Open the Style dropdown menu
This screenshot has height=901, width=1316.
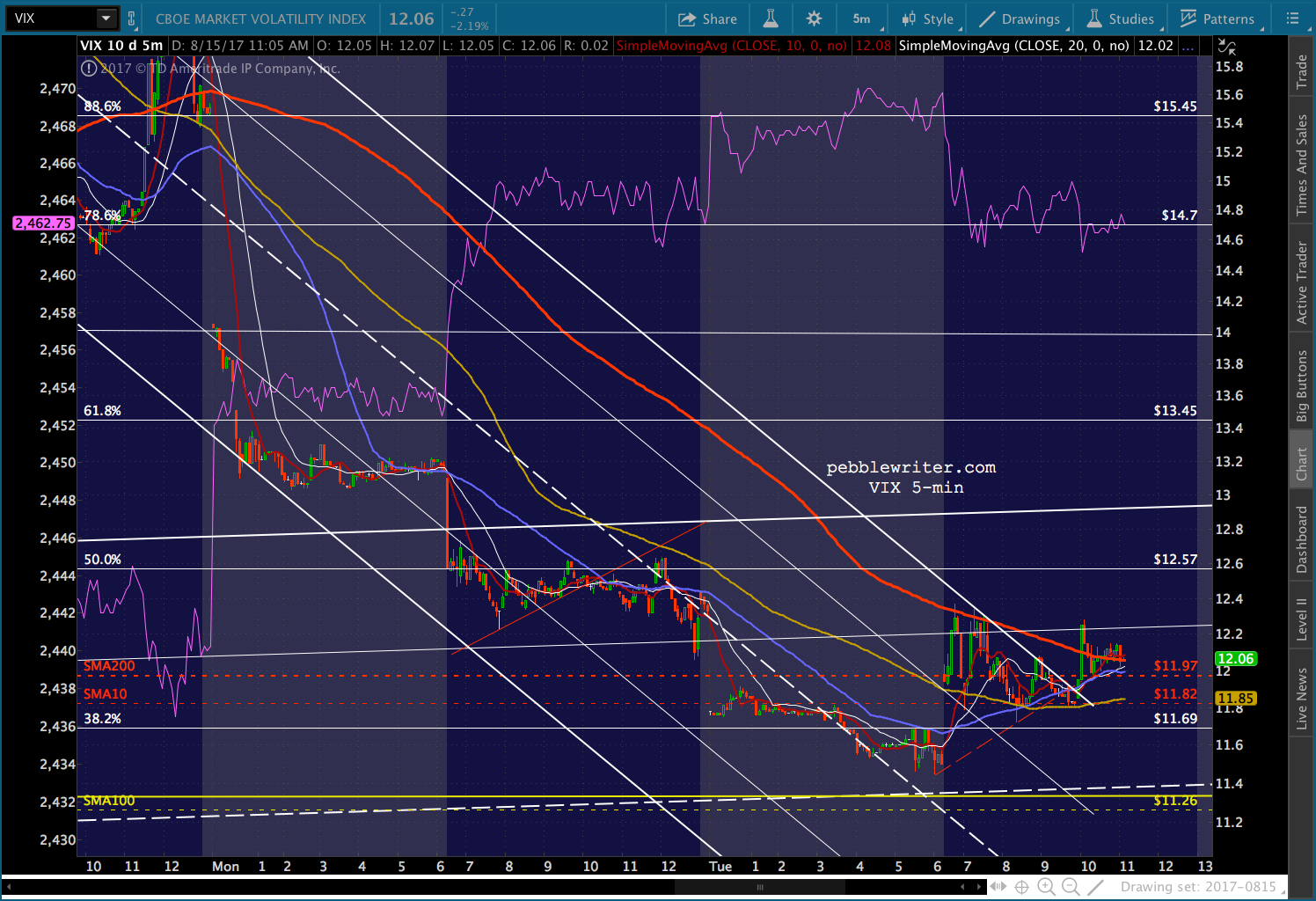(928, 18)
